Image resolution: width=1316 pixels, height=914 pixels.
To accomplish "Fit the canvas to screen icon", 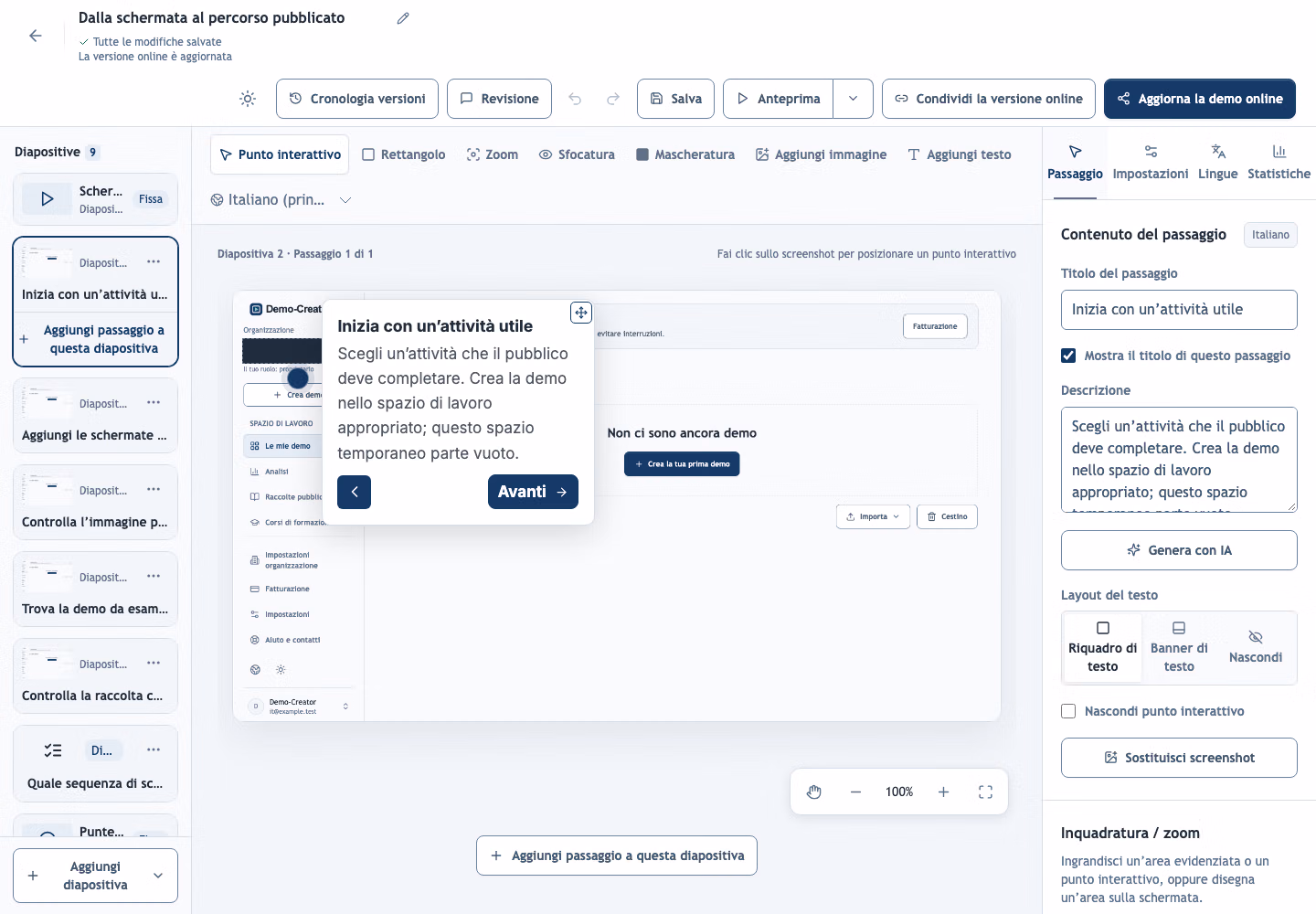I will point(985,792).
